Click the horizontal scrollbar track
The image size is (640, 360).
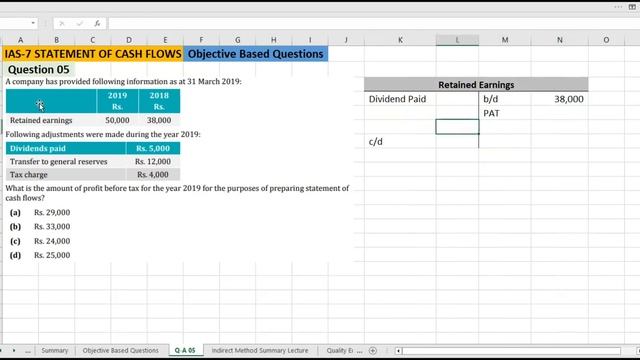pyautogui.click(x=511, y=351)
